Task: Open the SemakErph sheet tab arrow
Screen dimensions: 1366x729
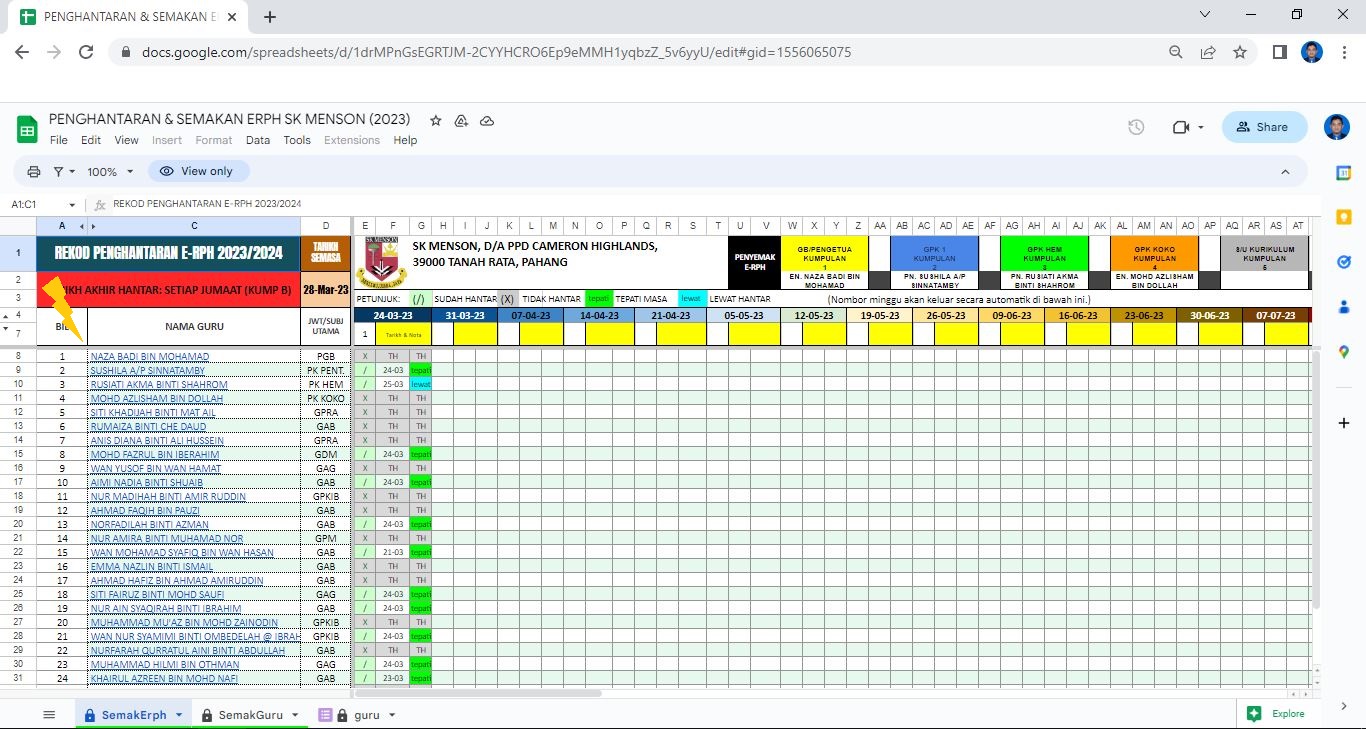Action: click(179, 715)
